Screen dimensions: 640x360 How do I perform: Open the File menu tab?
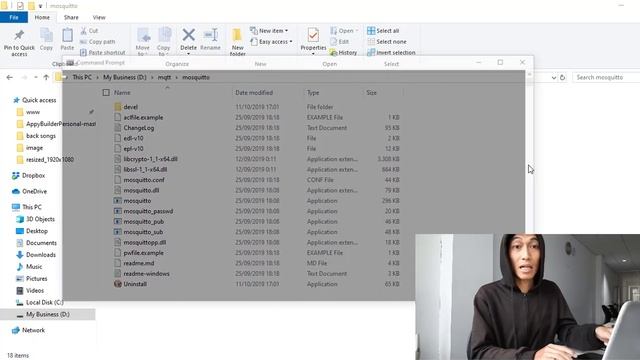point(14,17)
